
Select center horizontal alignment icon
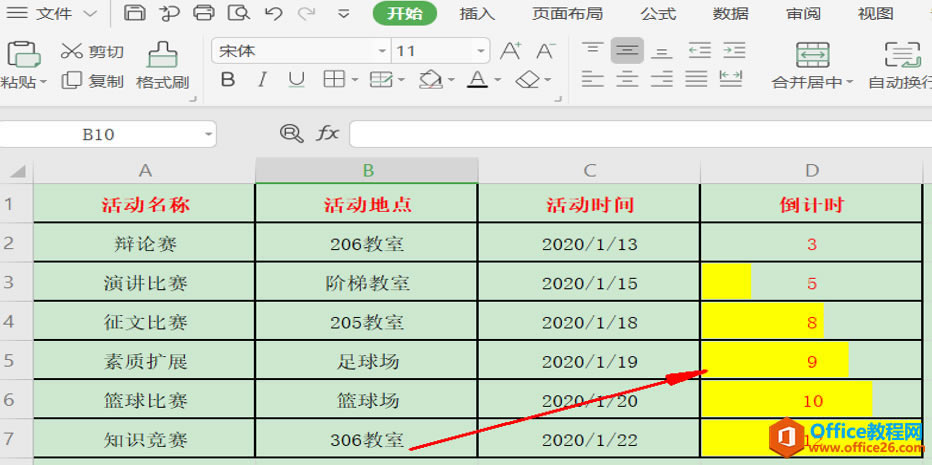pyautogui.click(x=626, y=79)
